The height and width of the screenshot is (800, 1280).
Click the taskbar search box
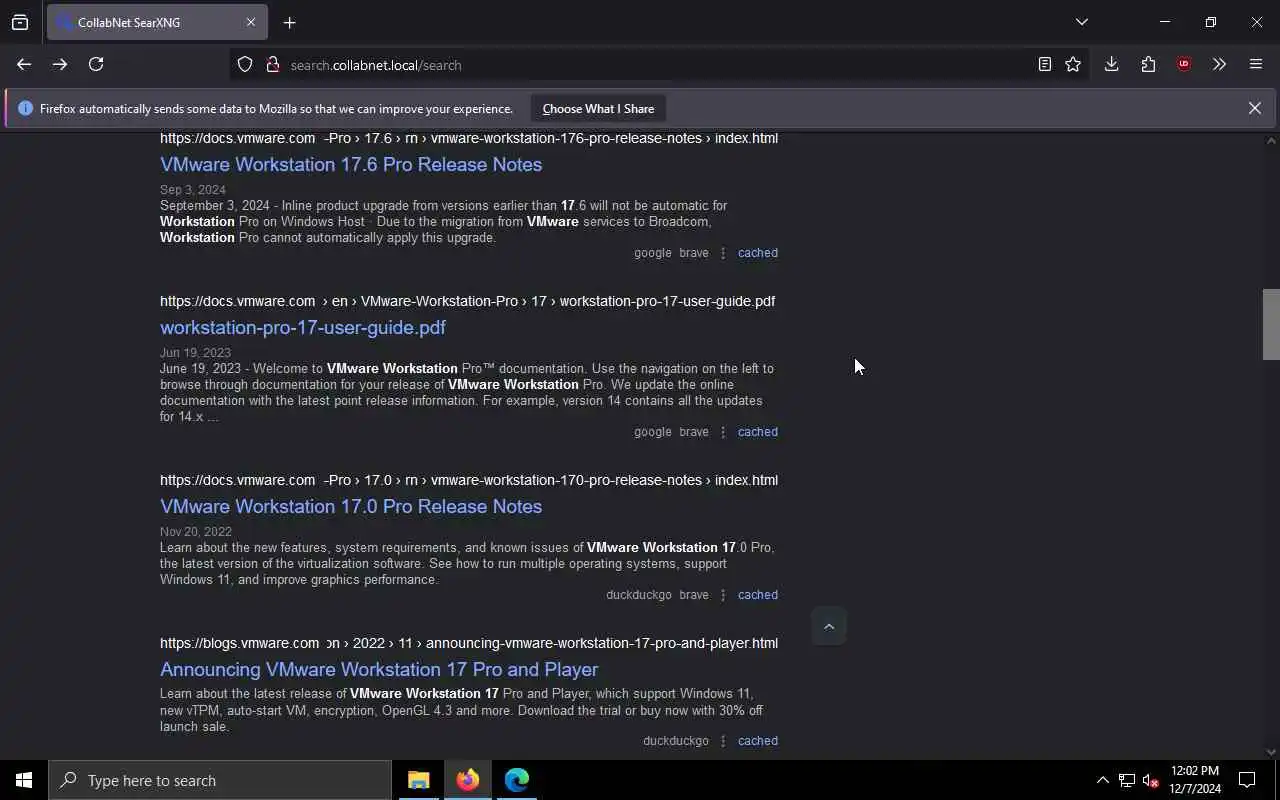(220, 780)
